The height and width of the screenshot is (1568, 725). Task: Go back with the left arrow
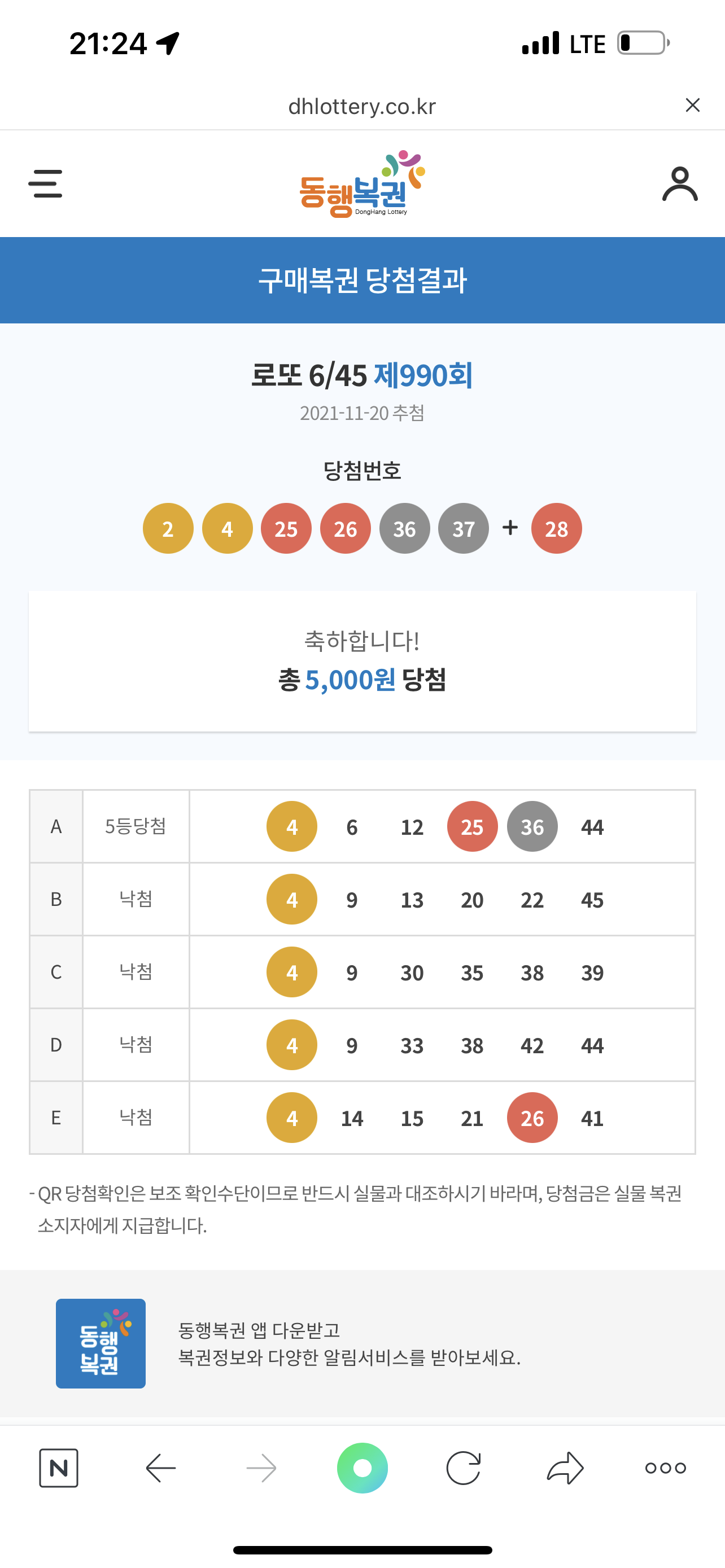pyautogui.click(x=161, y=1468)
